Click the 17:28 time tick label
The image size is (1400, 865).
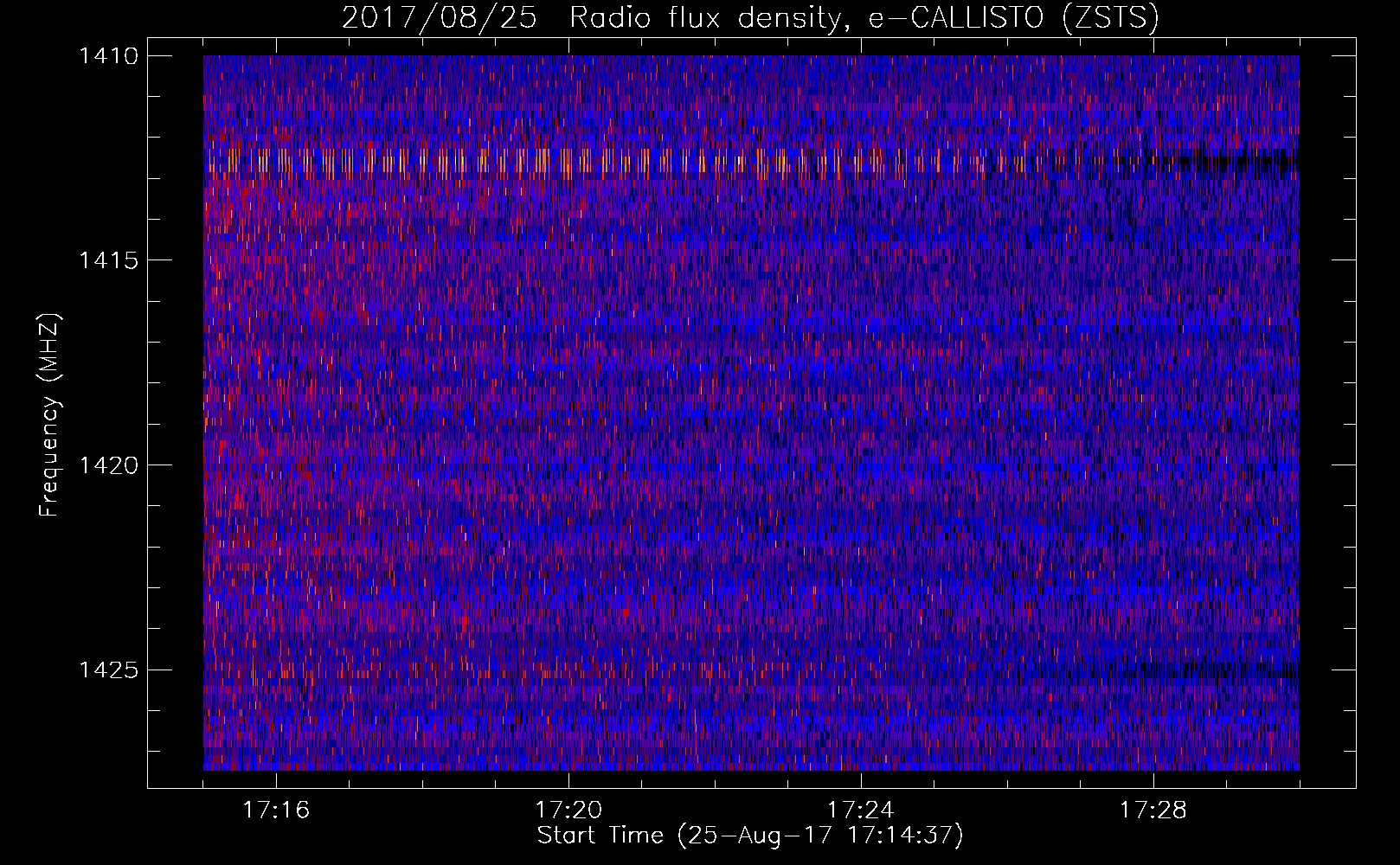pyautogui.click(x=1153, y=811)
